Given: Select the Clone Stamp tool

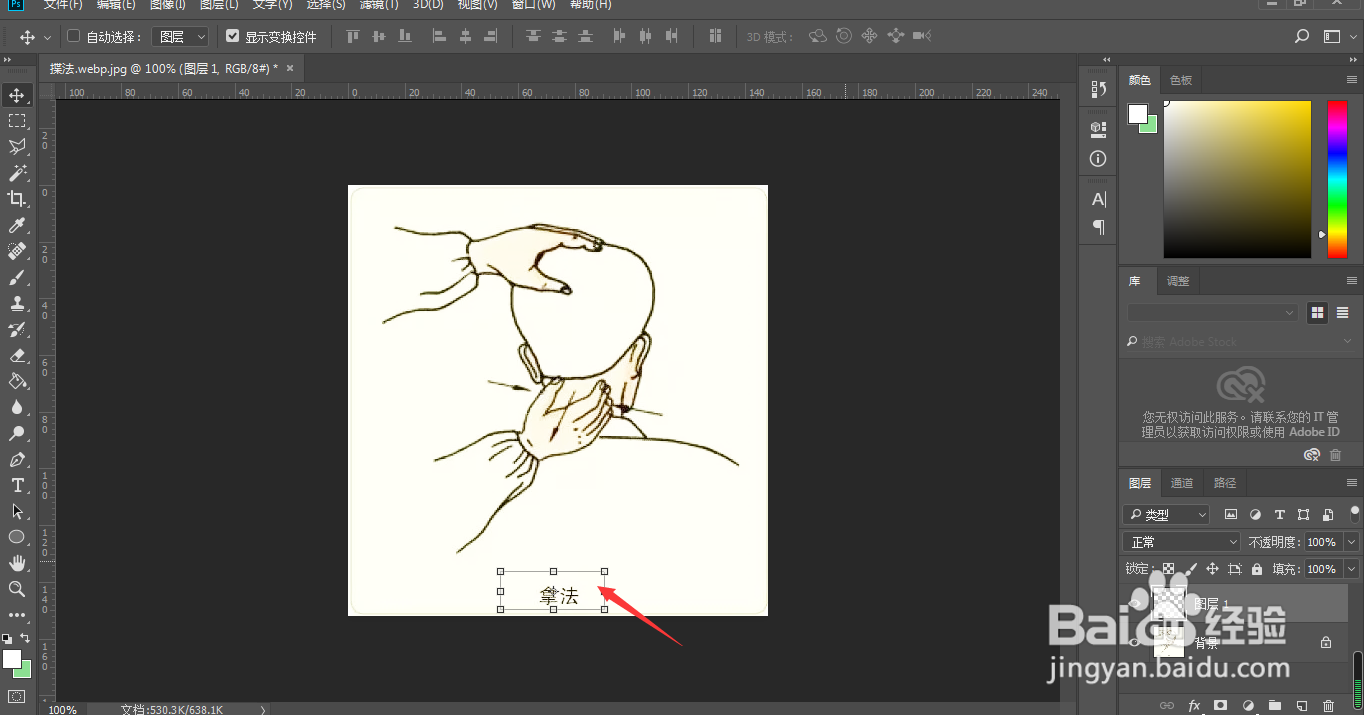Looking at the screenshot, I should pos(17,303).
